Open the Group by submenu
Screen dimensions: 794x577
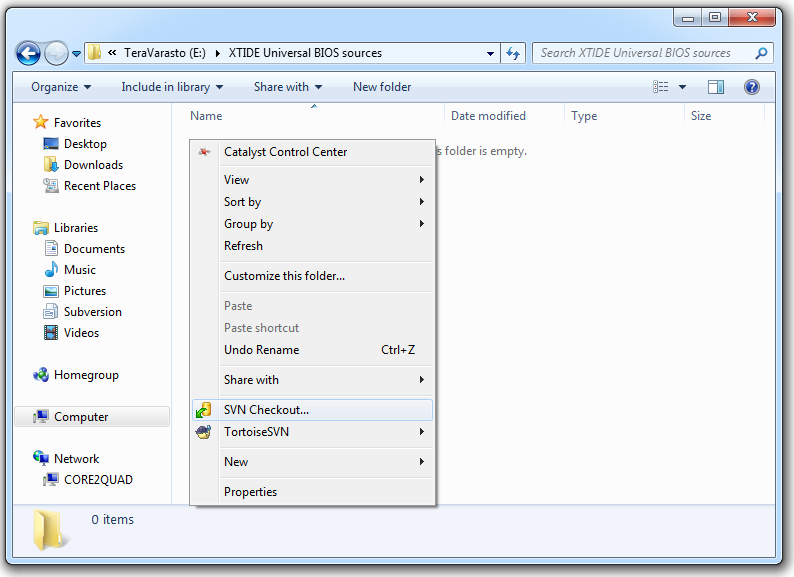[313, 224]
